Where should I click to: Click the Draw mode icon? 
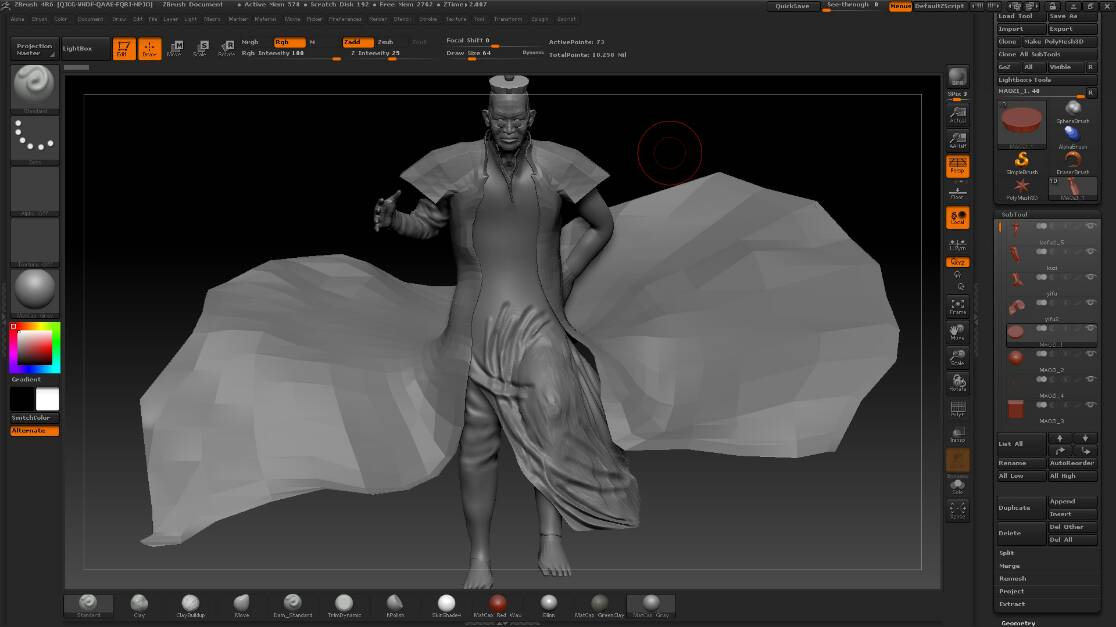click(149, 49)
